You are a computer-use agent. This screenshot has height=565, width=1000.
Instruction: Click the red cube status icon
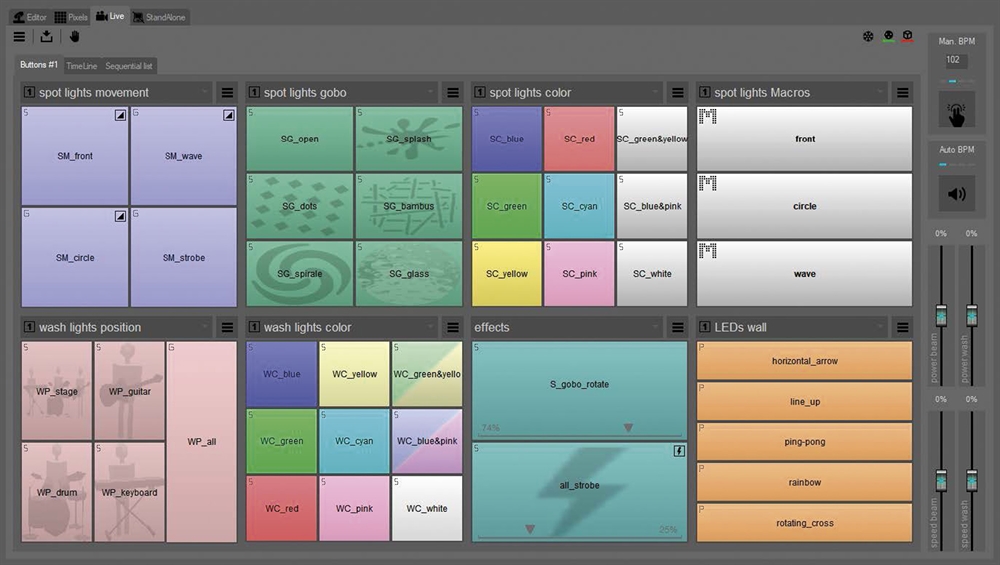[907, 36]
